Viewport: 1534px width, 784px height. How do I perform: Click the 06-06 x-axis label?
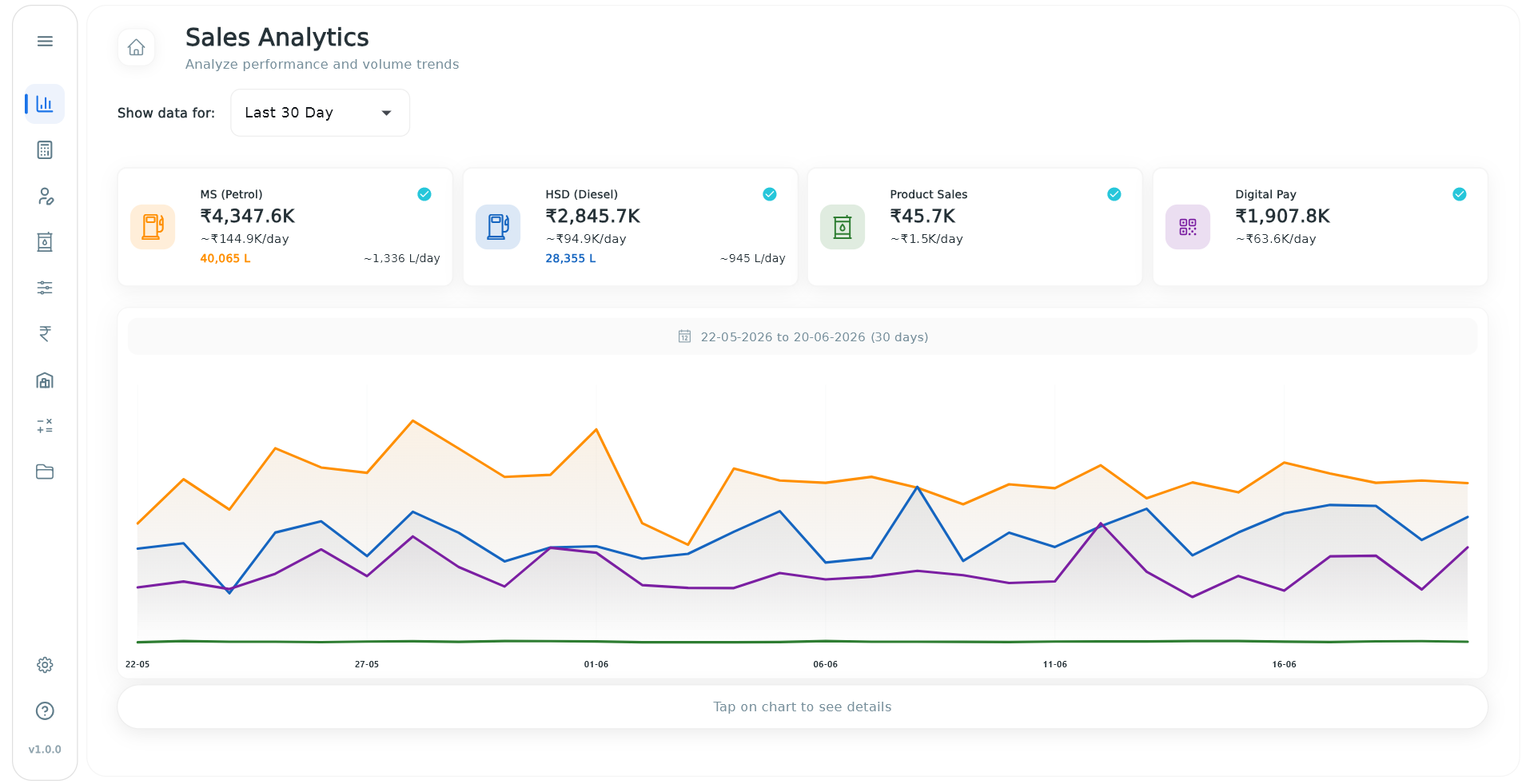[826, 664]
